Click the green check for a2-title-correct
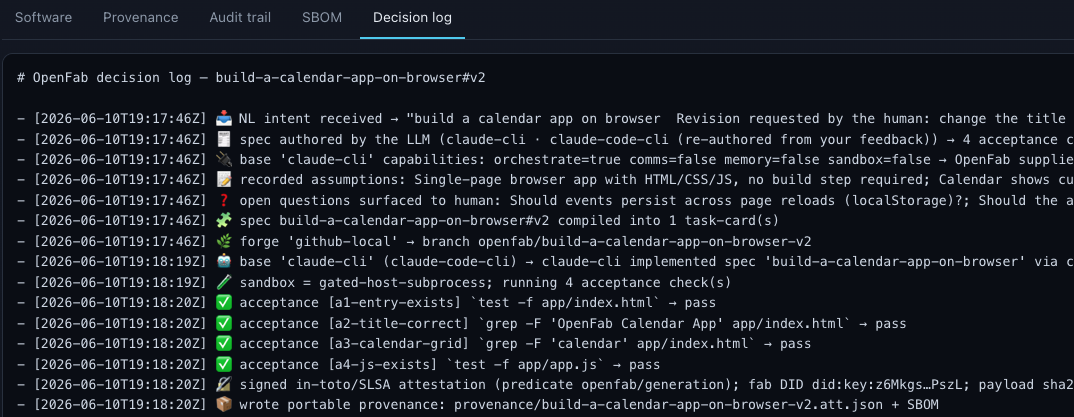The height and width of the screenshot is (417, 1074). [223, 324]
